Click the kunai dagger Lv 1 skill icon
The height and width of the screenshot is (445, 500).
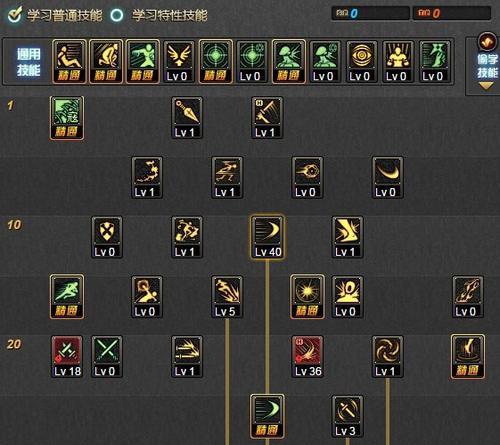tap(187, 118)
